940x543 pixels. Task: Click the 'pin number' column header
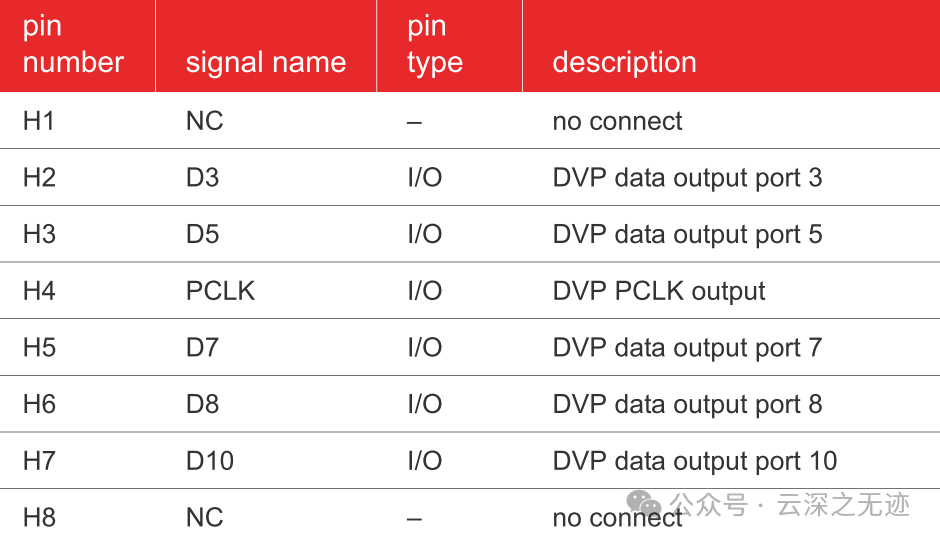[x=73, y=45]
